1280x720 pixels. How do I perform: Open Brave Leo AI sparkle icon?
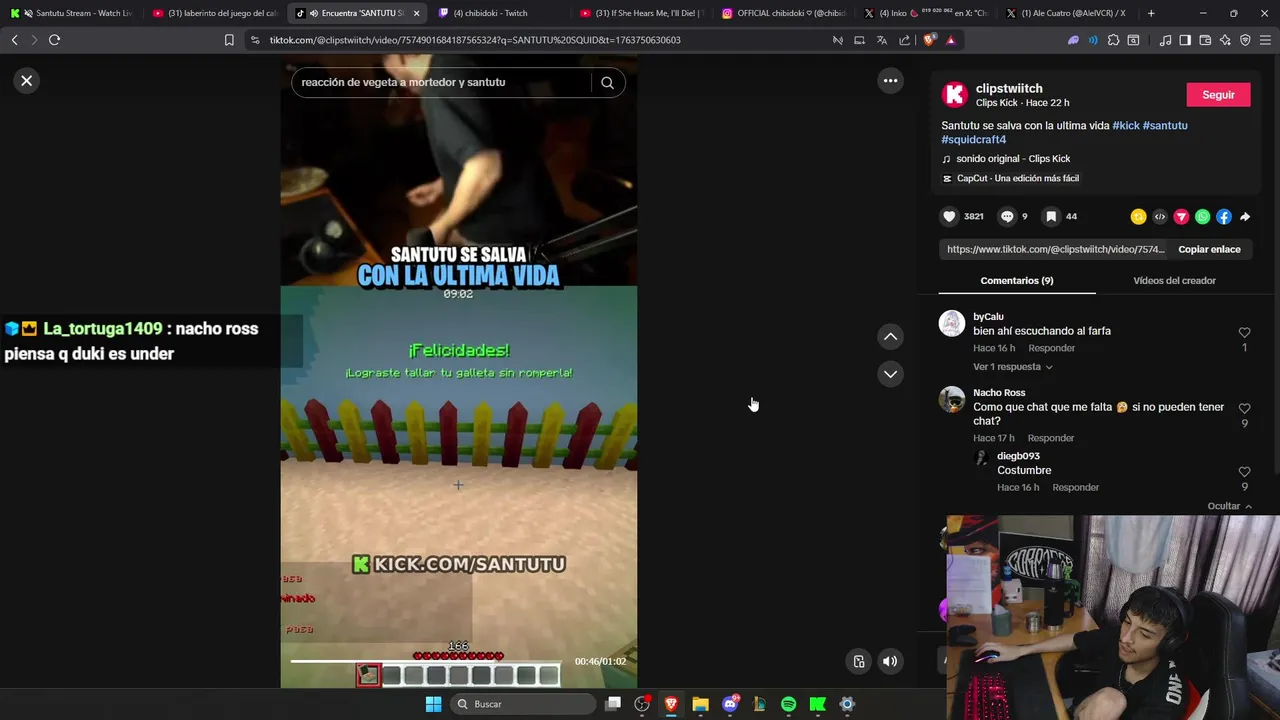point(1225,40)
